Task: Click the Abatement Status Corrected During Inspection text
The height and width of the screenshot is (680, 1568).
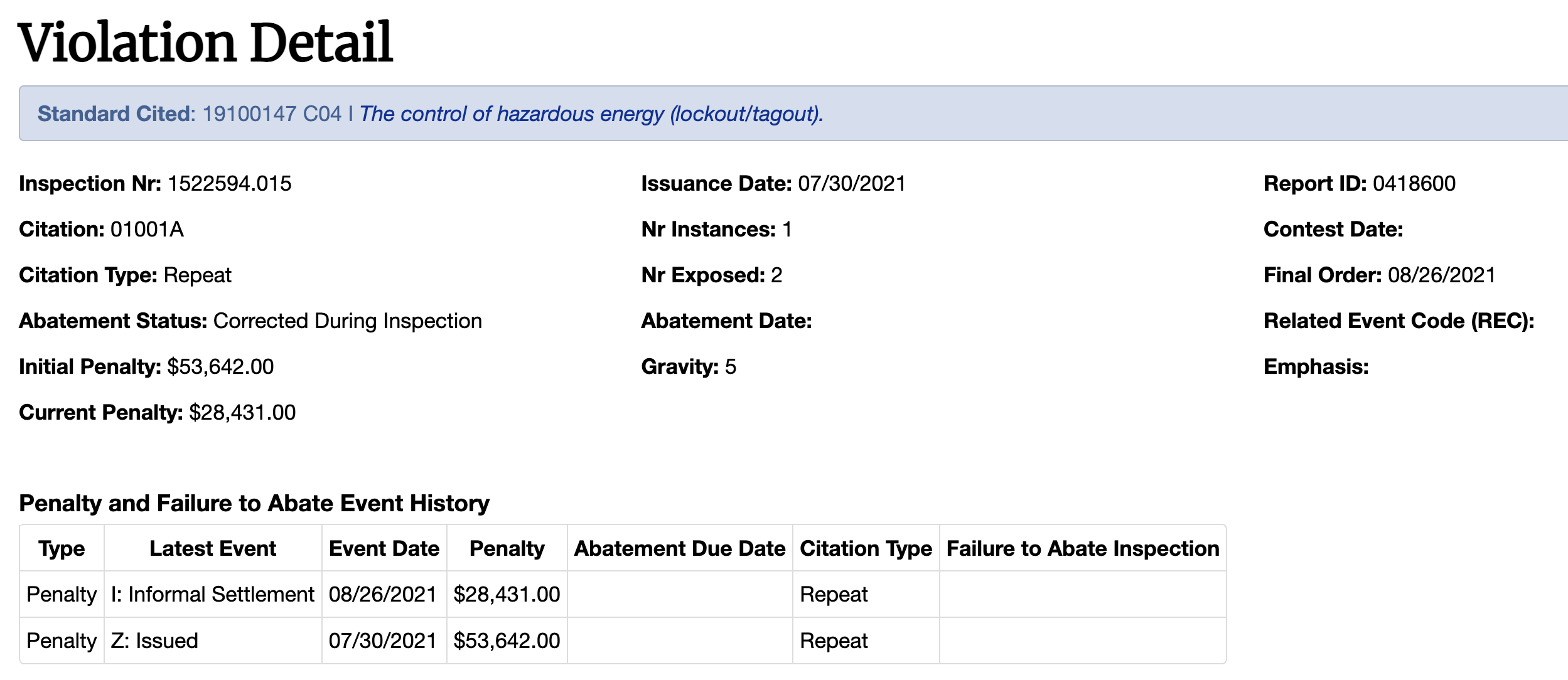Action: pyautogui.click(x=348, y=321)
